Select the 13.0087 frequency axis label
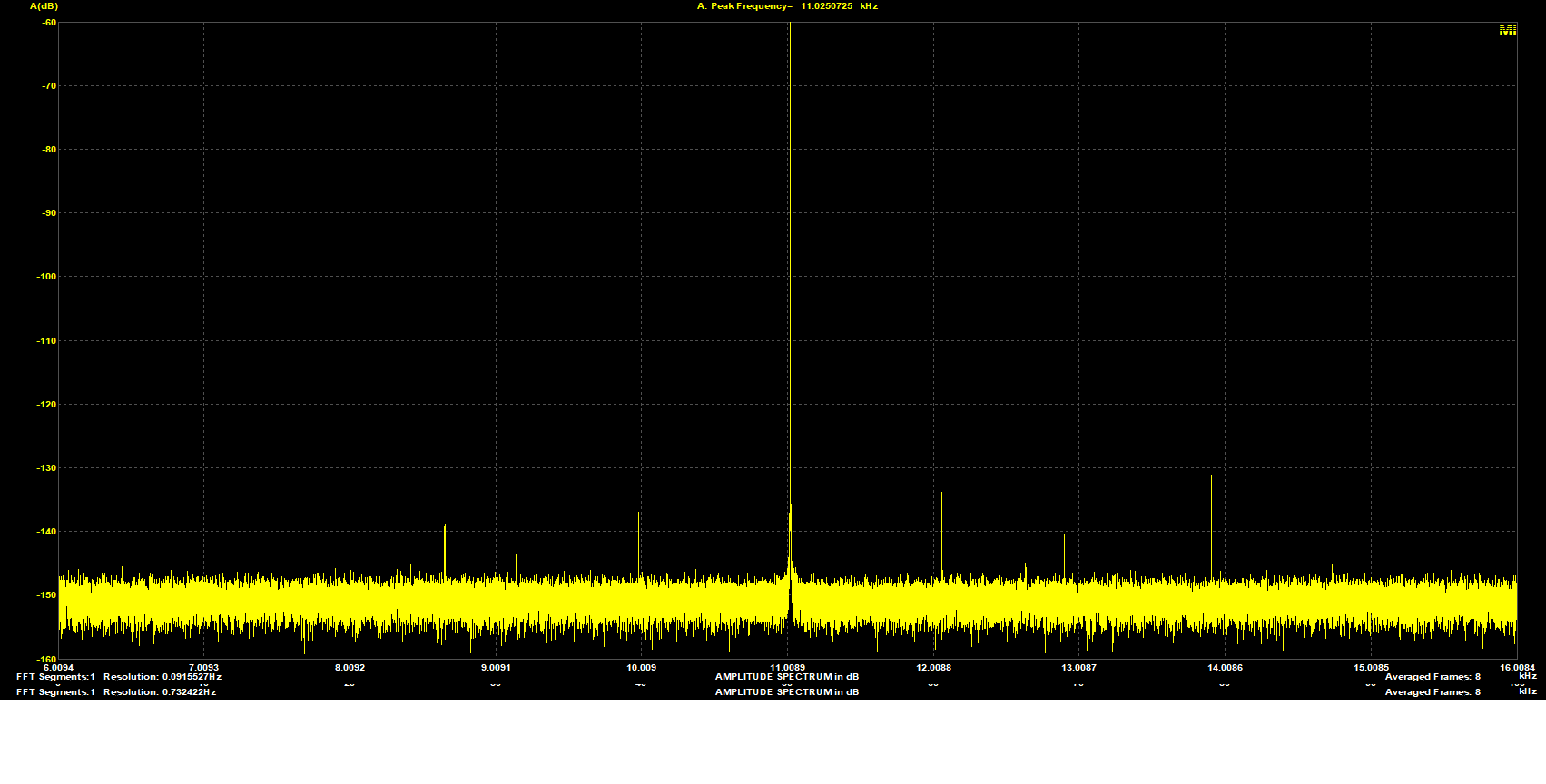 point(1078,667)
